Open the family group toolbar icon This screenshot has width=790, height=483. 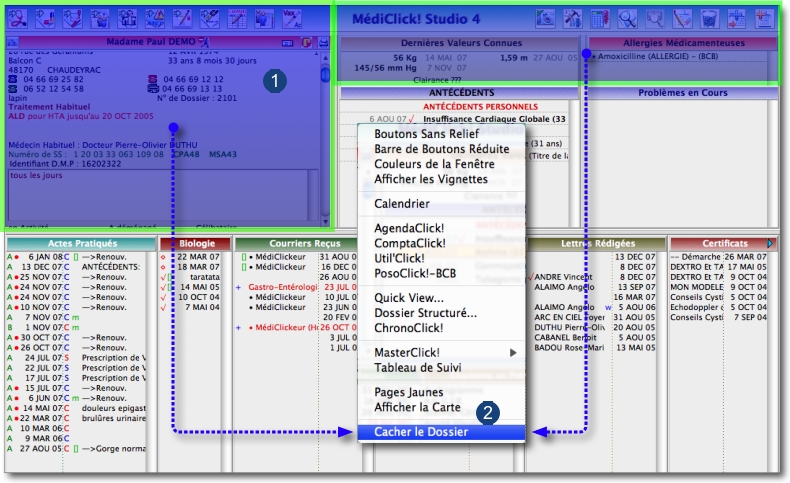(127, 19)
